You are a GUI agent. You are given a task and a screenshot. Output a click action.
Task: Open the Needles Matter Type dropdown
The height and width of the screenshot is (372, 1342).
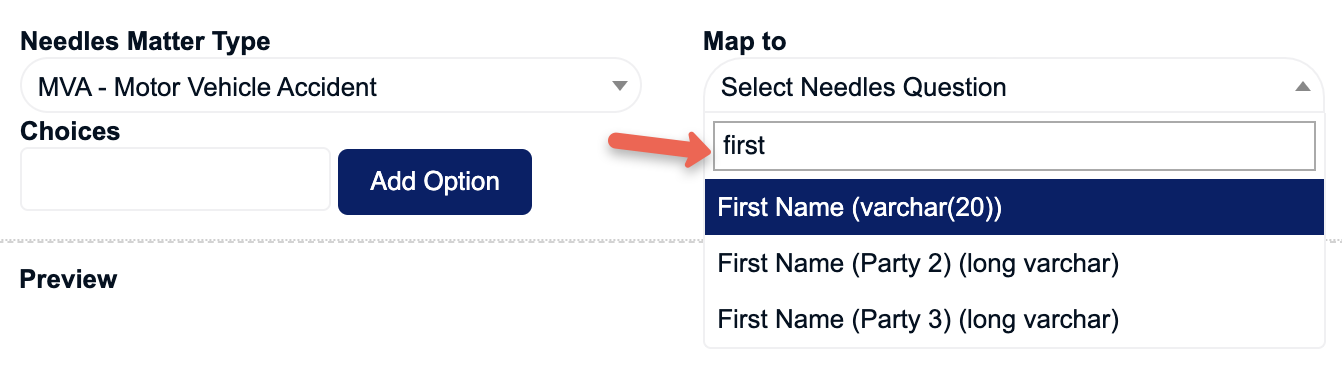(x=330, y=87)
